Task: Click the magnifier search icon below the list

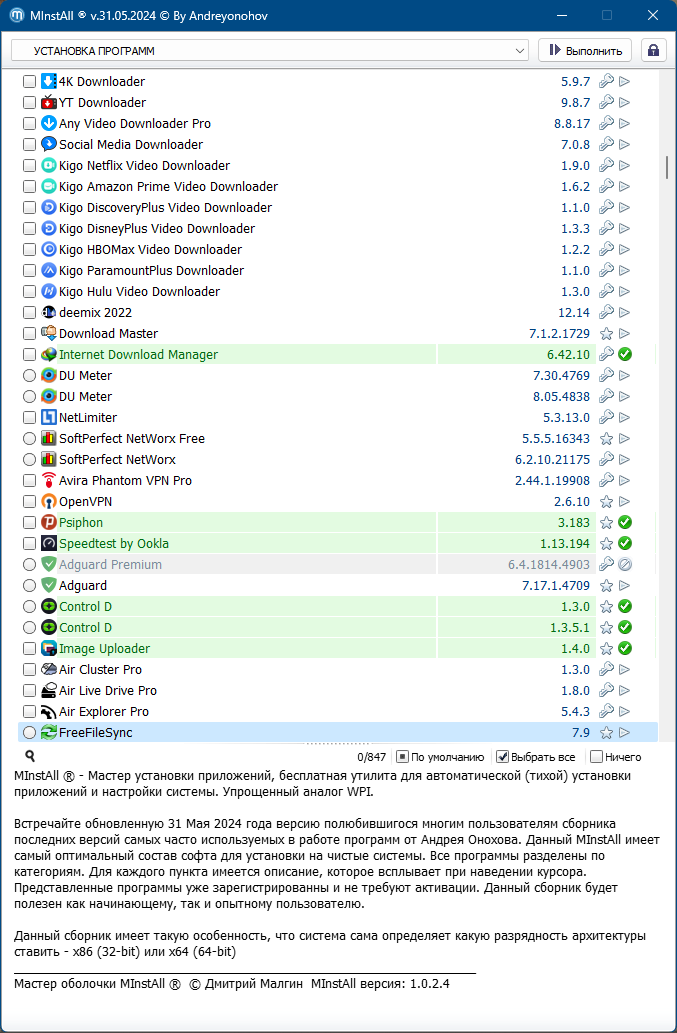Action: click(x=30, y=756)
